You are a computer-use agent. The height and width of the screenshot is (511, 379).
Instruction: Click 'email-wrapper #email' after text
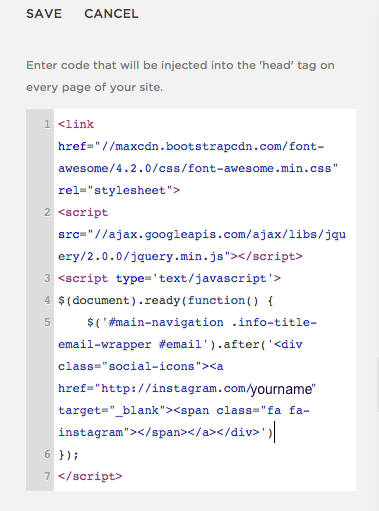(x=180, y=345)
